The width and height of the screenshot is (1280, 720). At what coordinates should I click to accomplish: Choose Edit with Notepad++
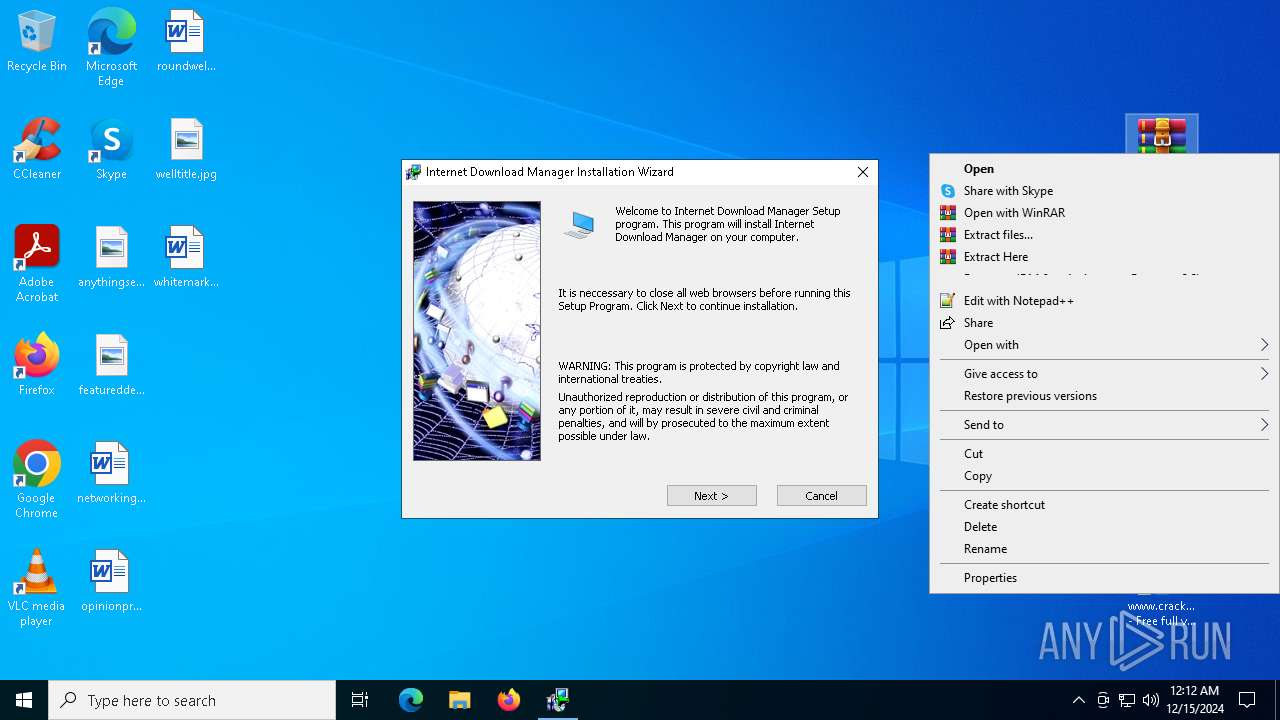tap(1105, 301)
